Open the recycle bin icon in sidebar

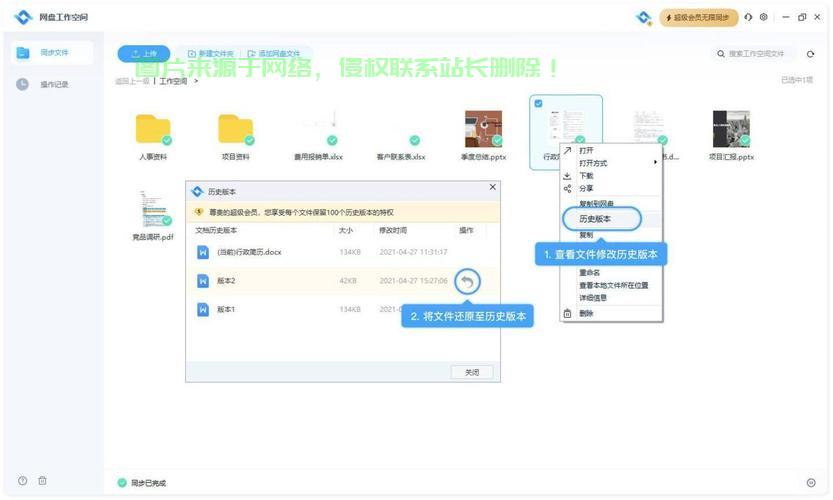[42, 480]
